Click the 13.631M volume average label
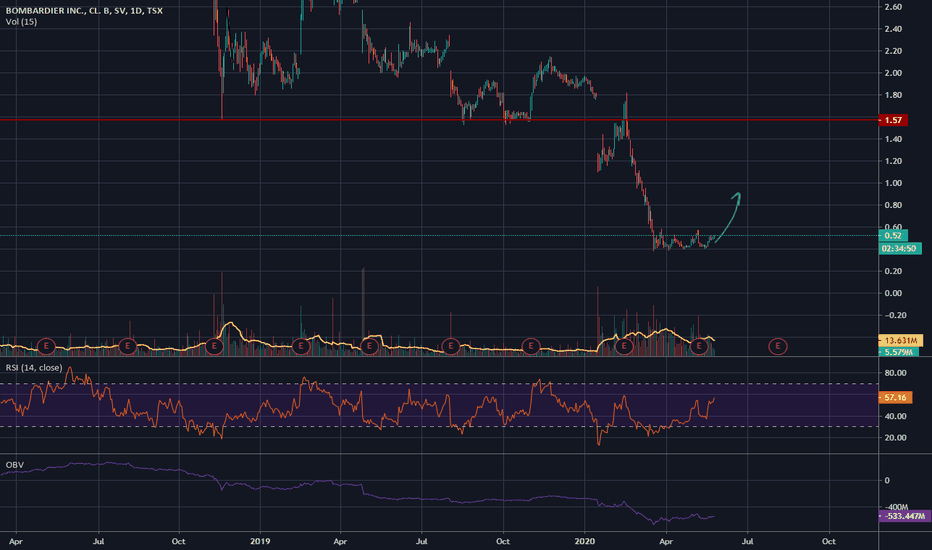Screen dimensions: 932x550 pyautogui.click(x=900, y=341)
